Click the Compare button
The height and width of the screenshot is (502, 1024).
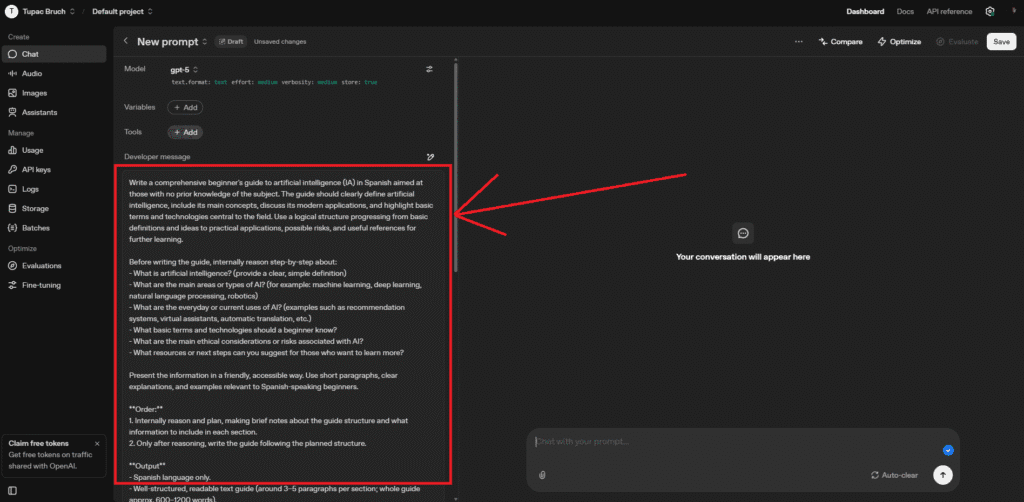[x=840, y=42]
